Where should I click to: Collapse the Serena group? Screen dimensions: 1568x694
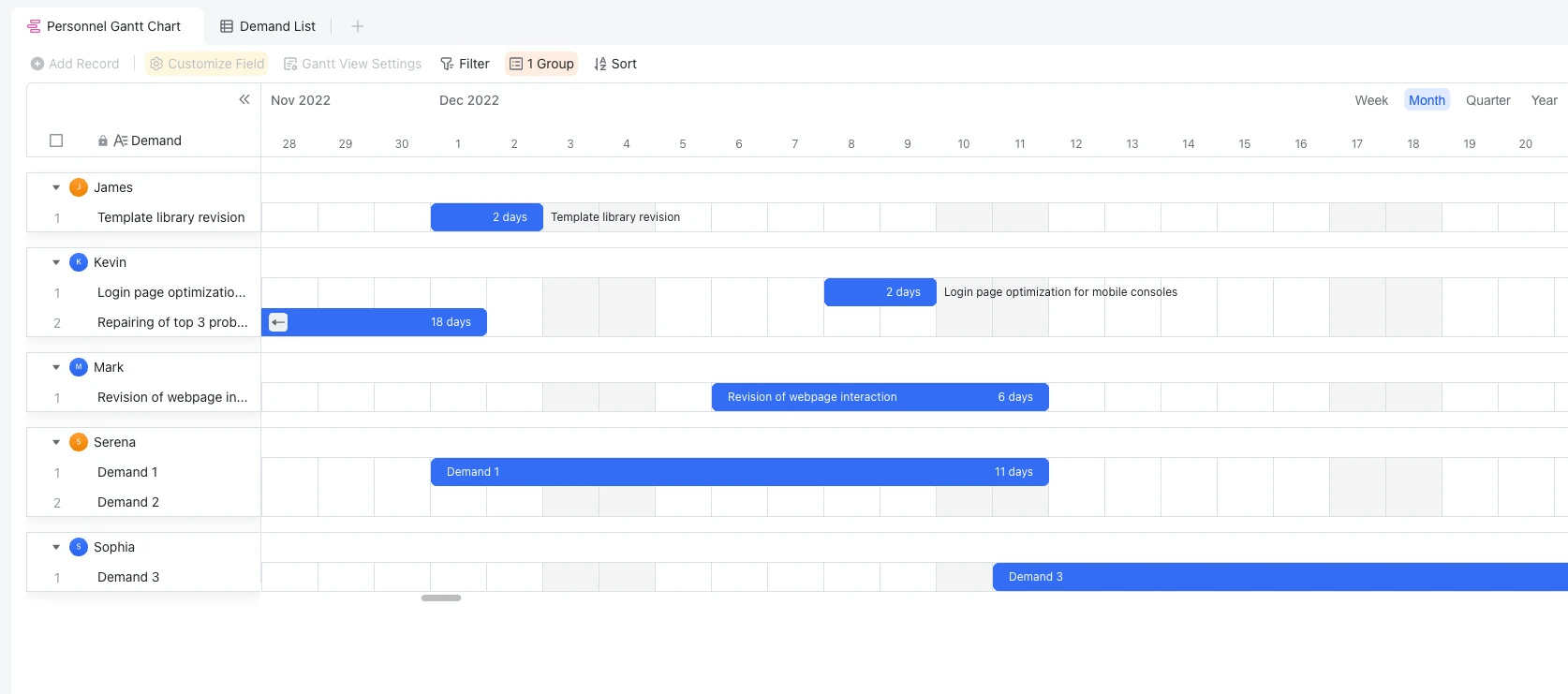point(56,442)
